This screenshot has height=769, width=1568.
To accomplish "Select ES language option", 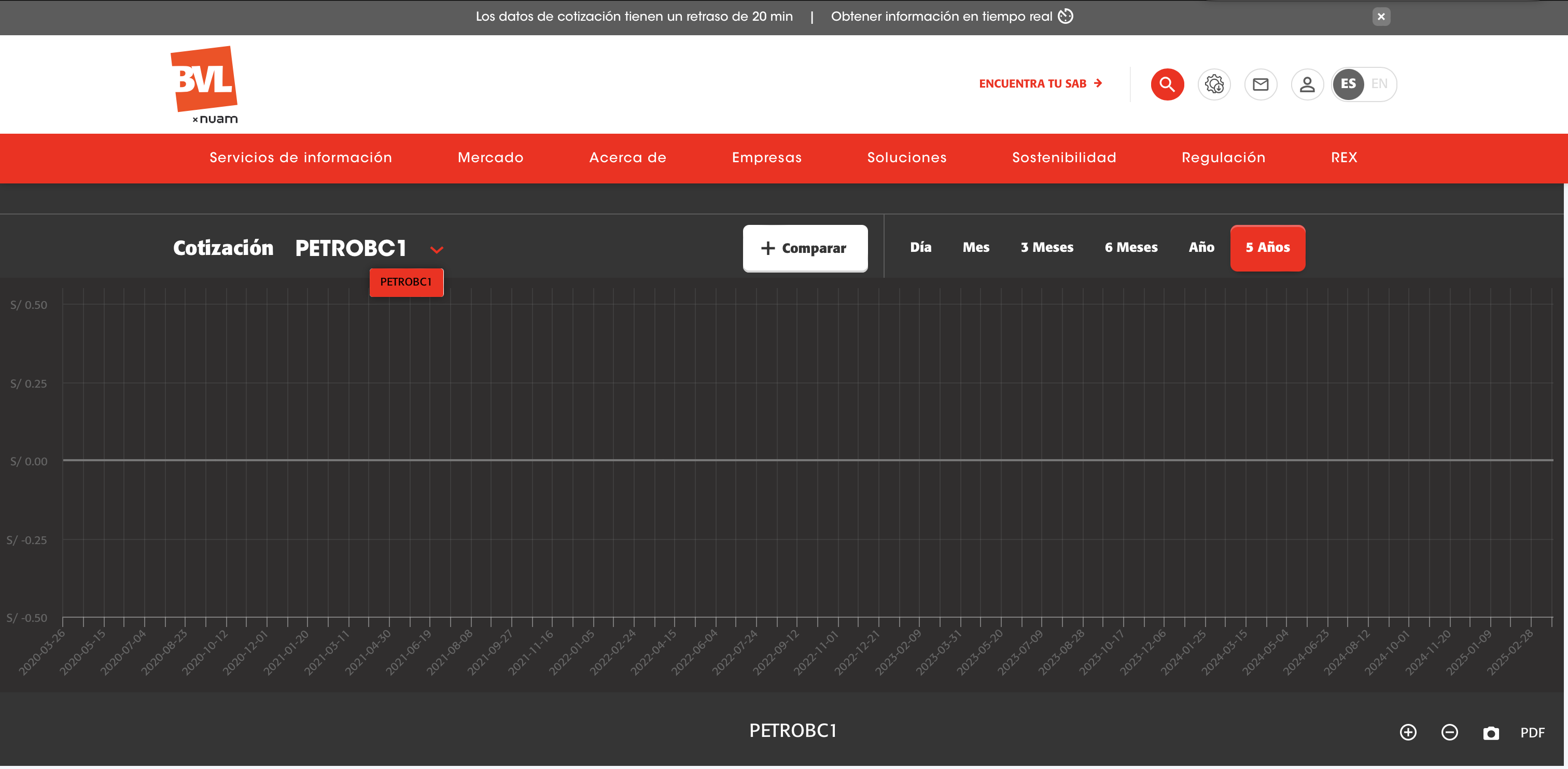I will pyautogui.click(x=1348, y=84).
